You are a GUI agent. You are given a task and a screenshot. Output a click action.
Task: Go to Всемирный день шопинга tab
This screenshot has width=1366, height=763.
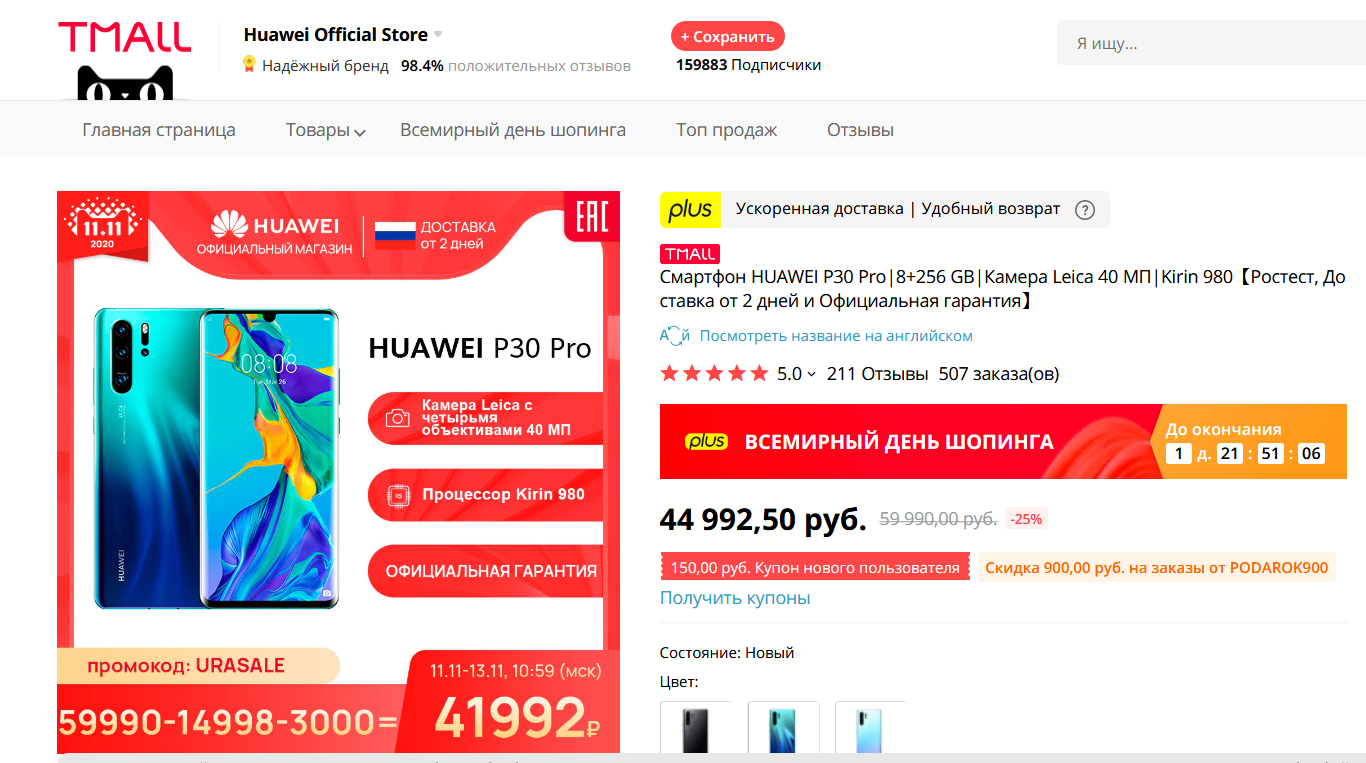[513, 130]
